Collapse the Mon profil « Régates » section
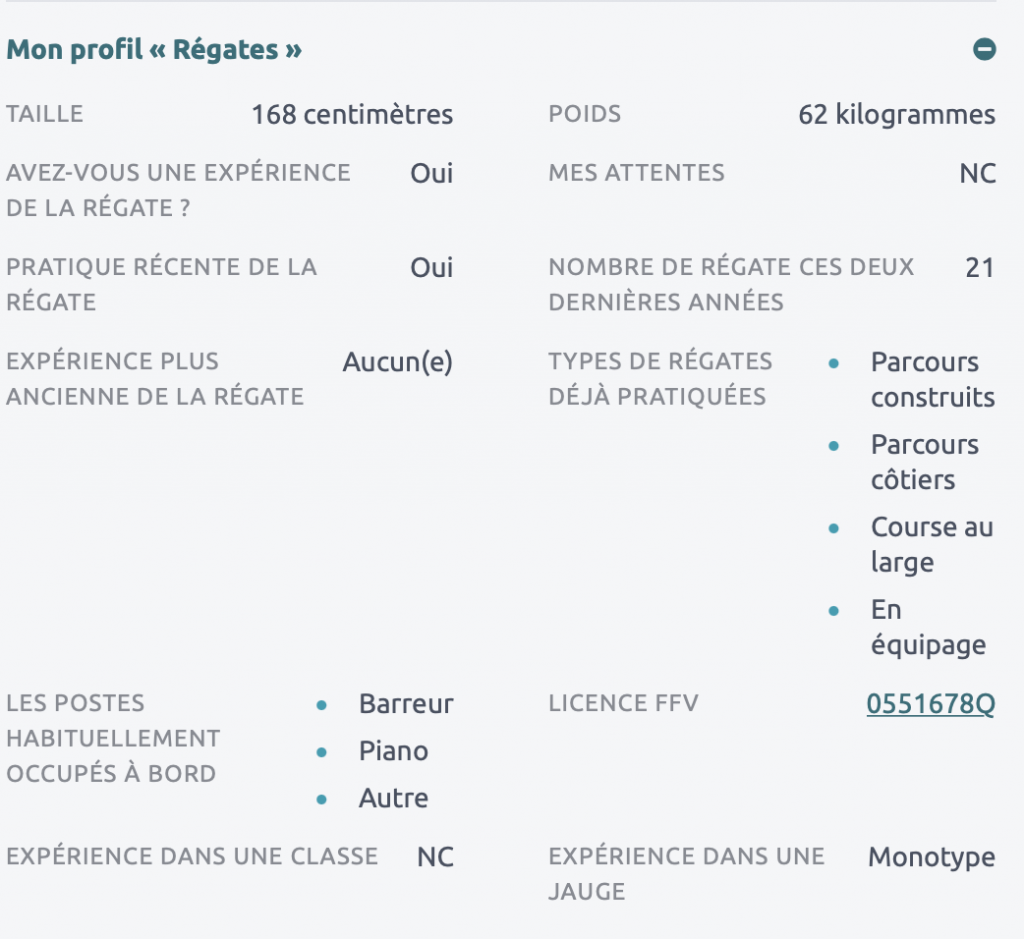 [x=984, y=49]
